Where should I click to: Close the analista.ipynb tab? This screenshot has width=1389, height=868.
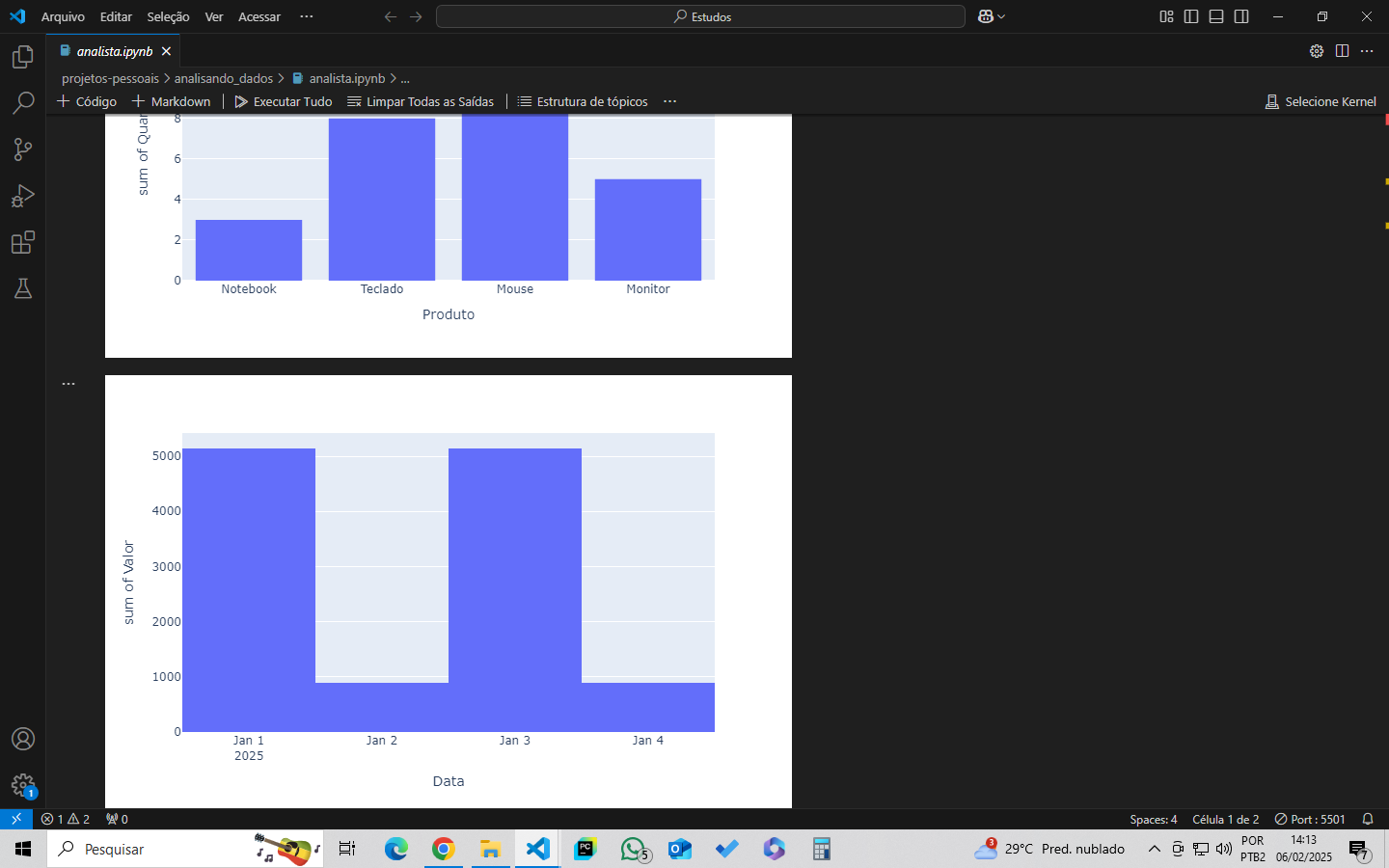pos(166,51)
